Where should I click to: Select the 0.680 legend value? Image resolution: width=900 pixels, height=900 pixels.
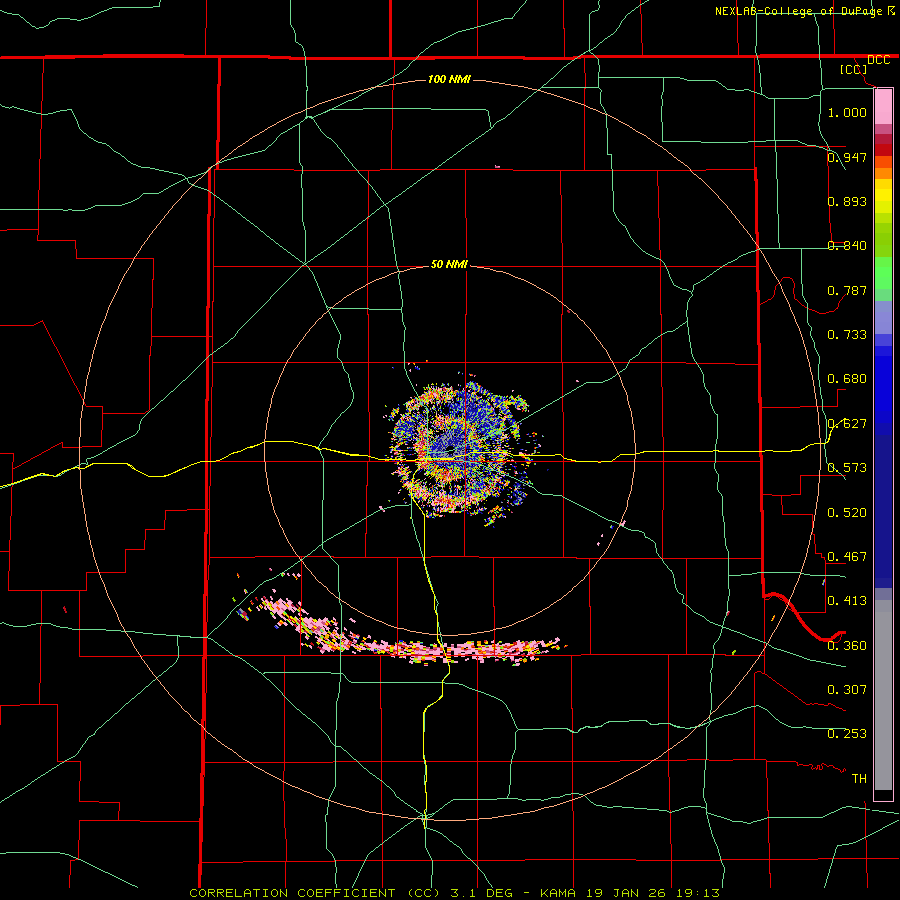847,378
